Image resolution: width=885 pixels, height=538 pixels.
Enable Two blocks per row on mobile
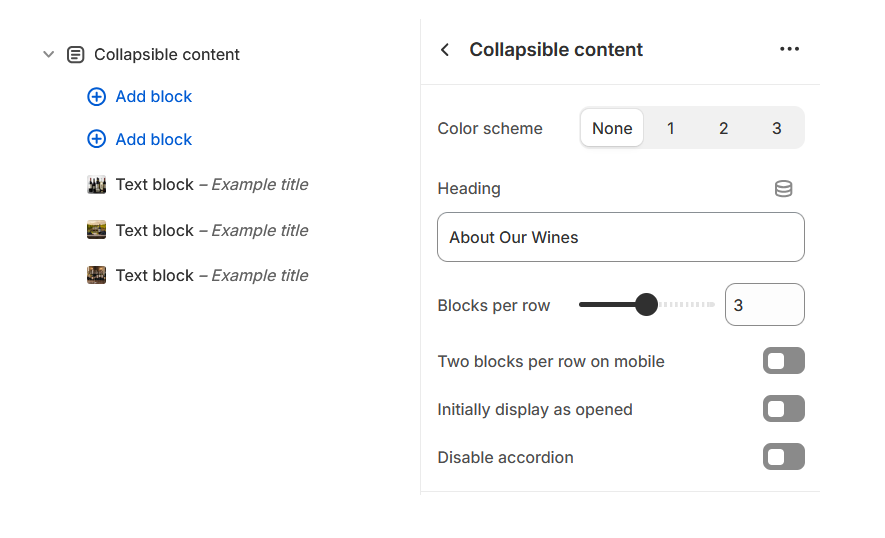click(x=783, y=361)
